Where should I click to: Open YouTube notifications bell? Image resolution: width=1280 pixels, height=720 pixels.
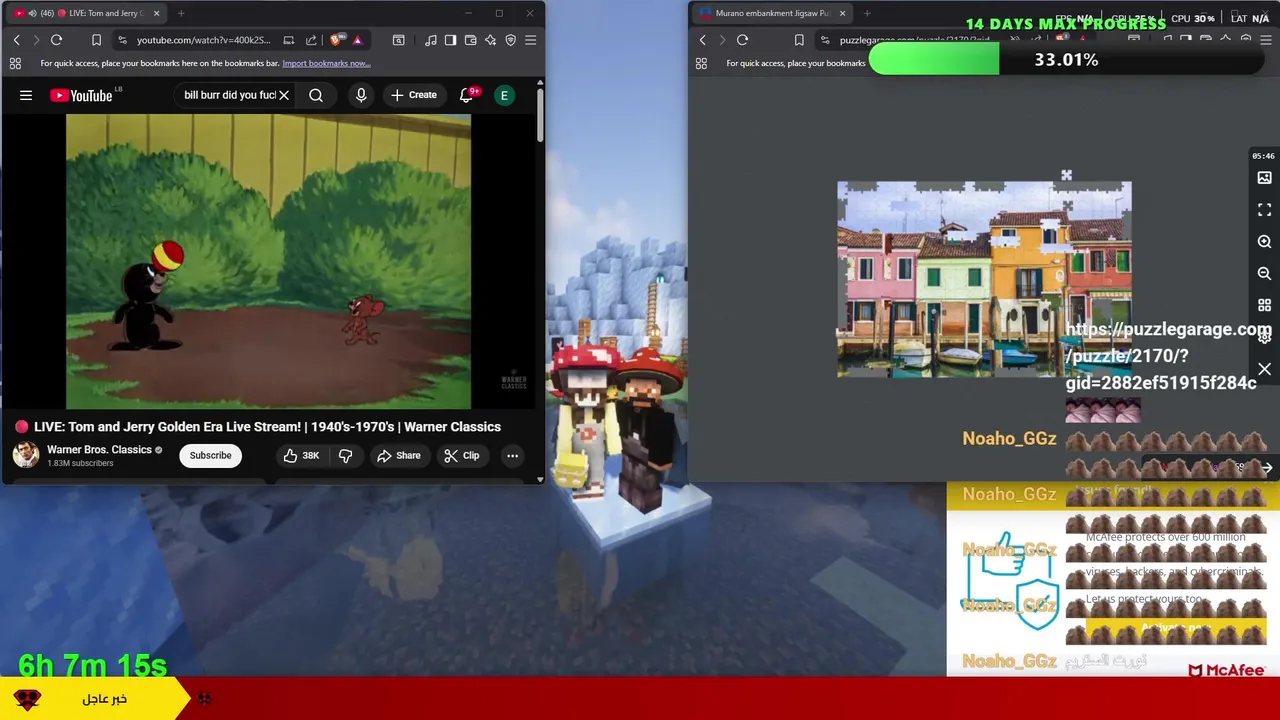[466, 95]
